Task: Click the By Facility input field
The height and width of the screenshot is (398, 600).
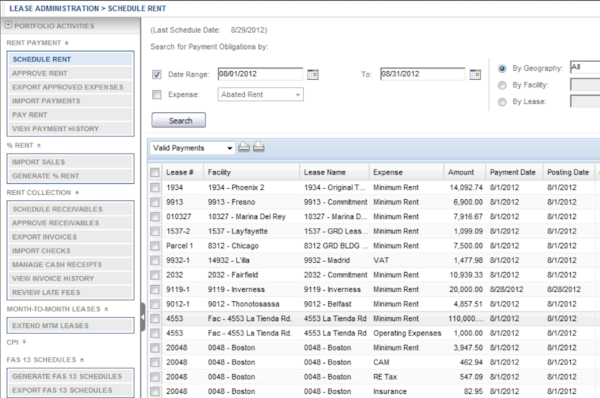Action: click(585, 85)
